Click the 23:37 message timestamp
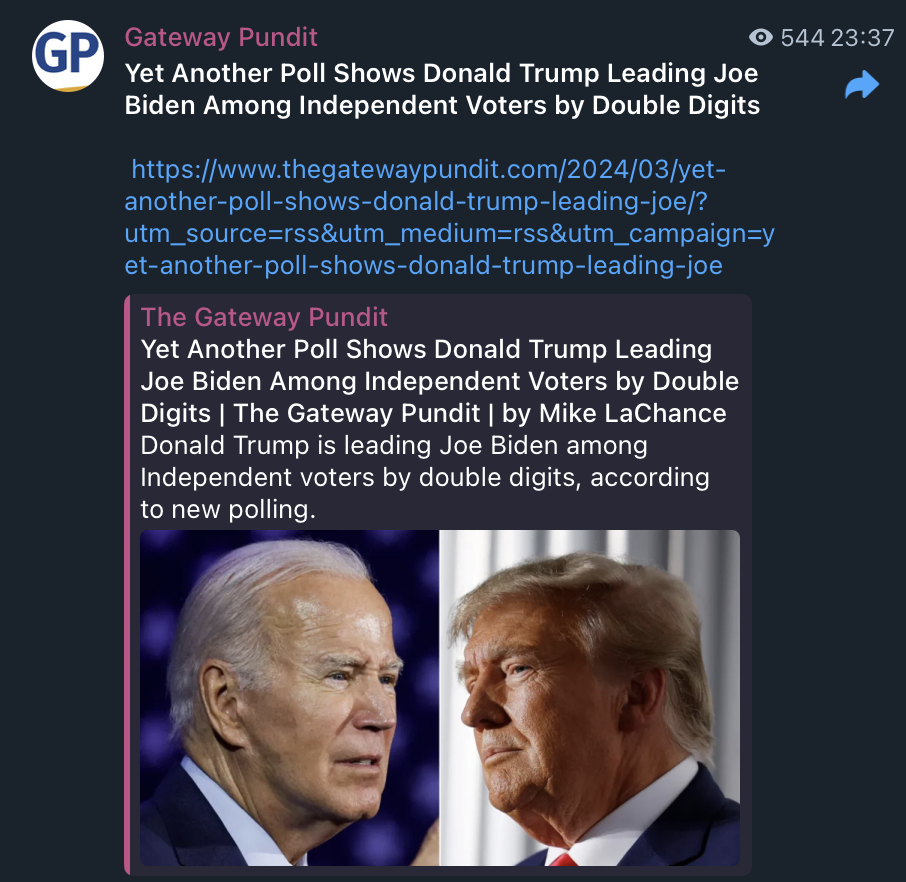Screen dimensions: 906x882 click(x=862, y=38)
